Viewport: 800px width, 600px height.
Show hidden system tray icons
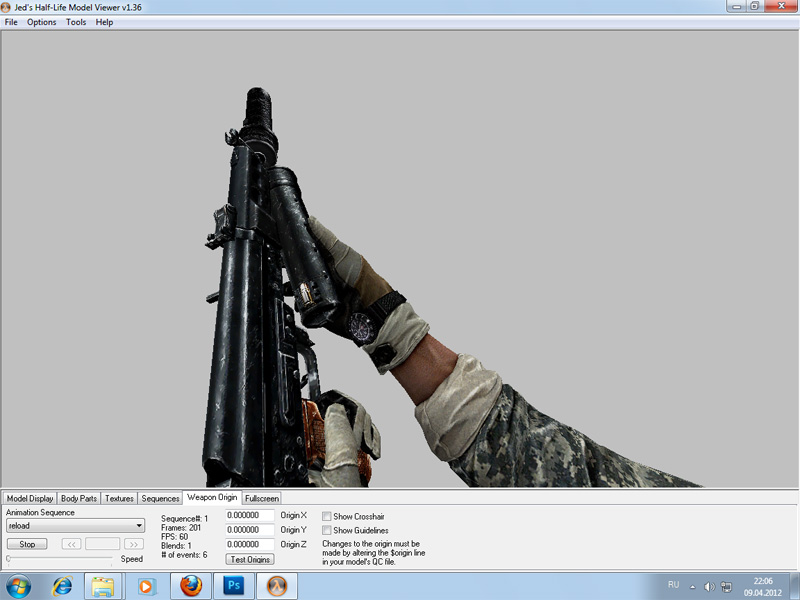pyautogui.click(x=693, y=587)
